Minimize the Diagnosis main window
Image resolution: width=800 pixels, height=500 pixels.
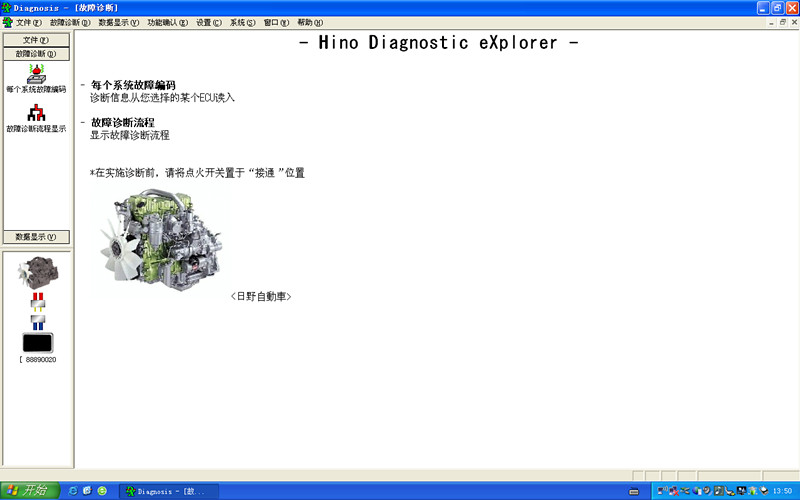point(763,8)
